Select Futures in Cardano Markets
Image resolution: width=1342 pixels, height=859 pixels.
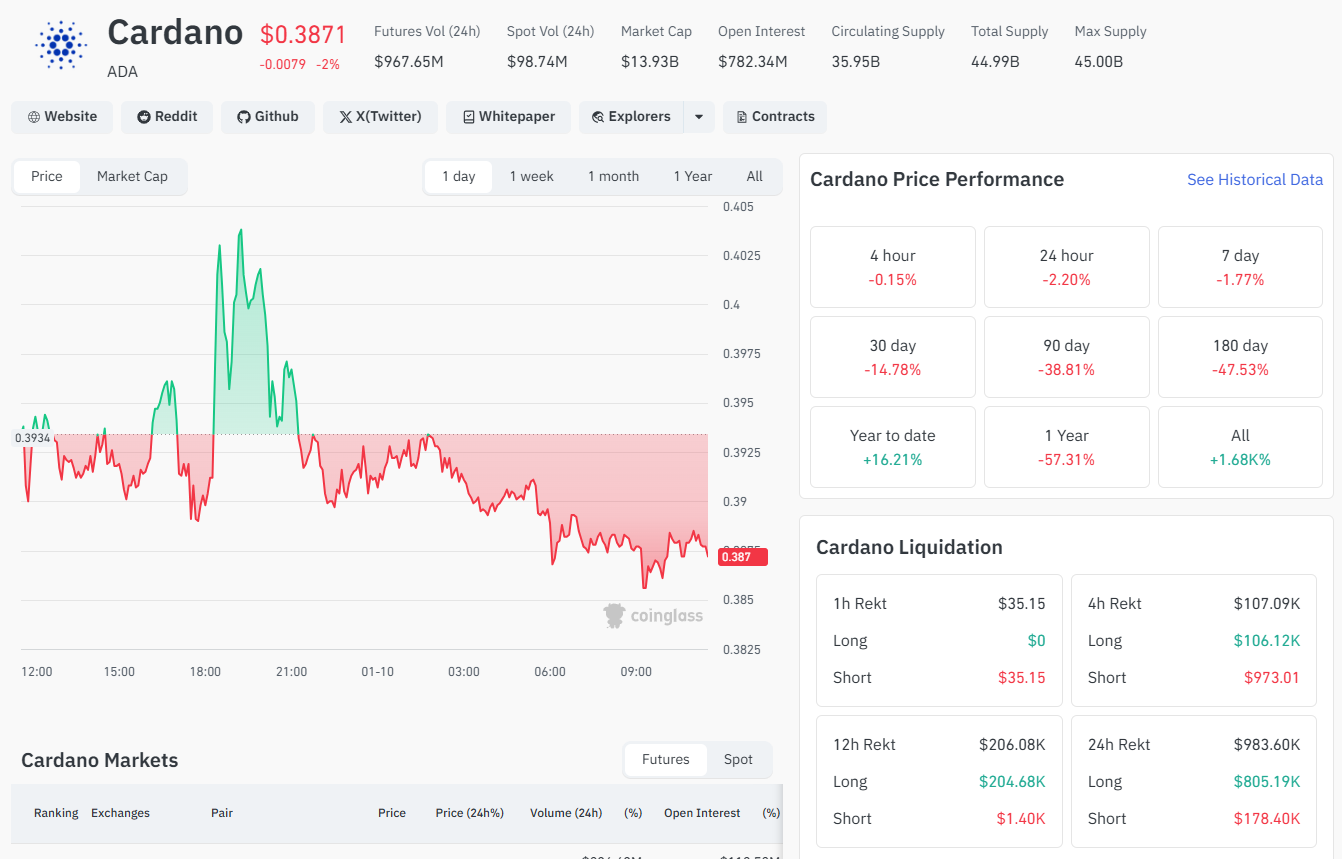[x=665, y=760]
